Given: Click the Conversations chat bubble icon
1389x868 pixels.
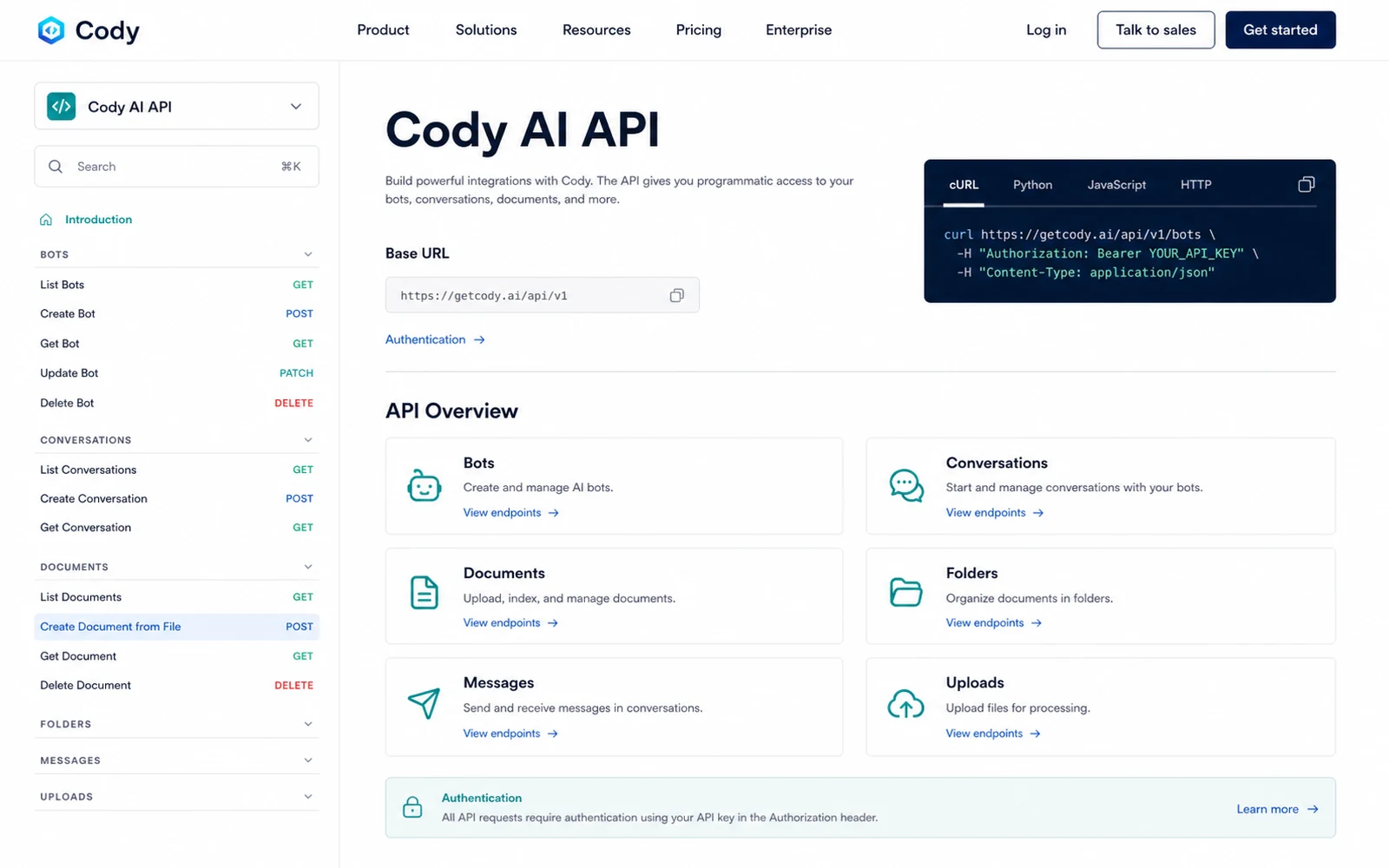Looking at the screenshot, I should click(x=906, y=486).
